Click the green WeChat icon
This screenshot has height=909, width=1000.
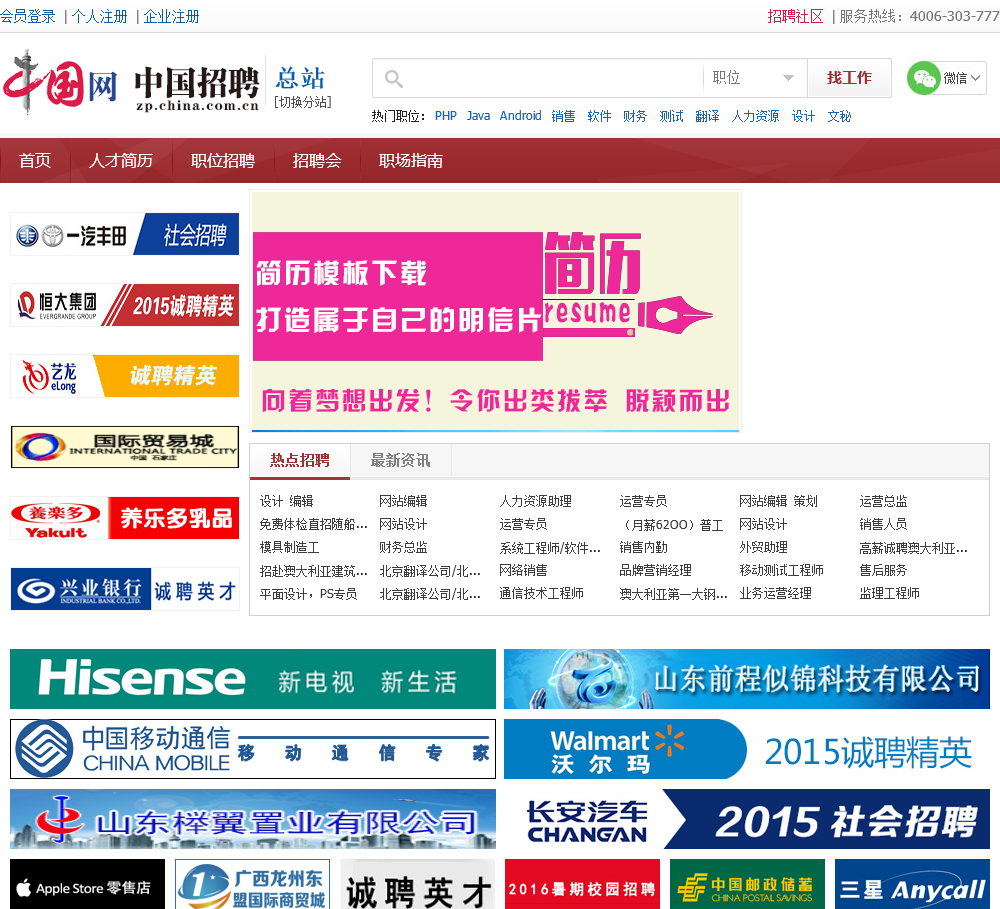(x=923, y=78)
